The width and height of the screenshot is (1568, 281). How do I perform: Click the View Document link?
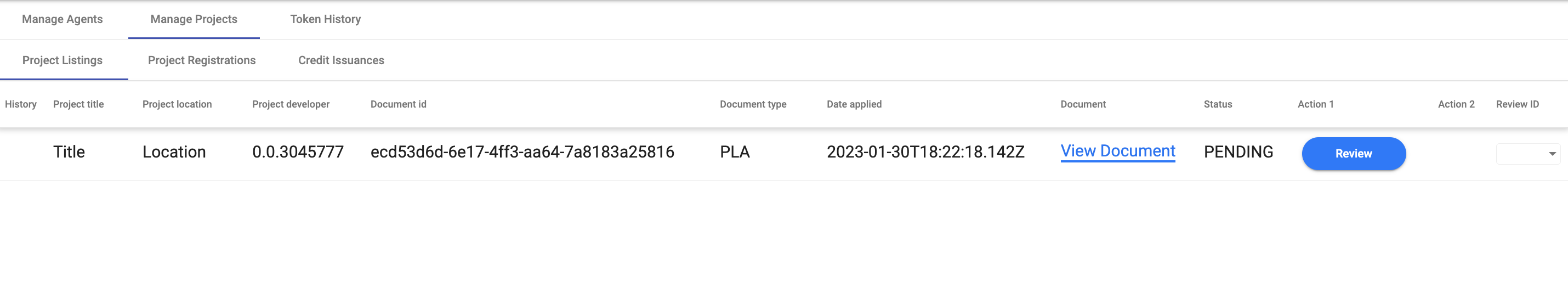pyautogui.click(x=1117, y=151)
